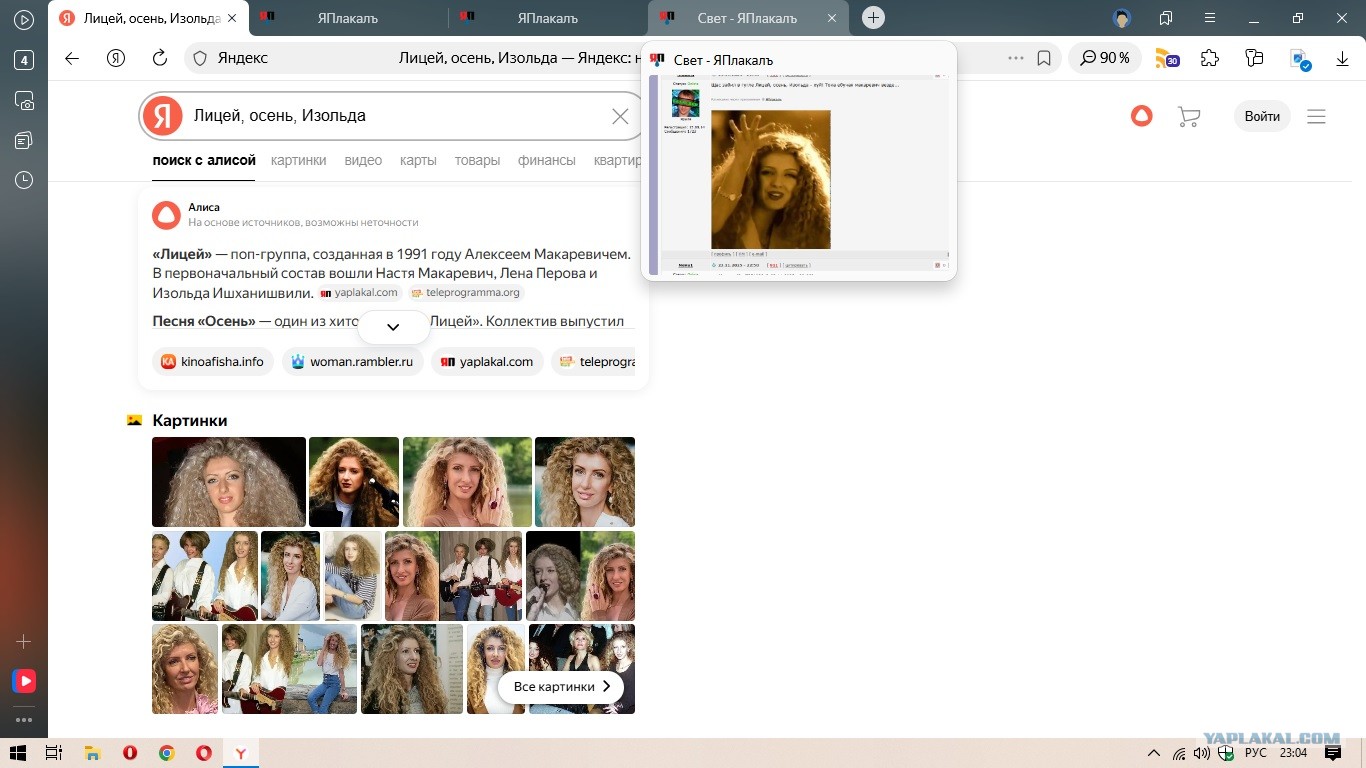Open the woman.rambler.ru source chip
Viewport: 1366px width, 768px height.
click(x=352, y=361)
